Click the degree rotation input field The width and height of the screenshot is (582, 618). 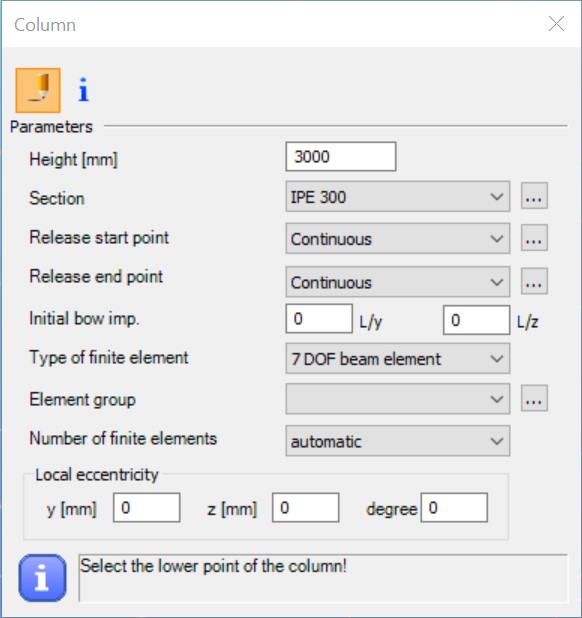(x=454, y=508)
